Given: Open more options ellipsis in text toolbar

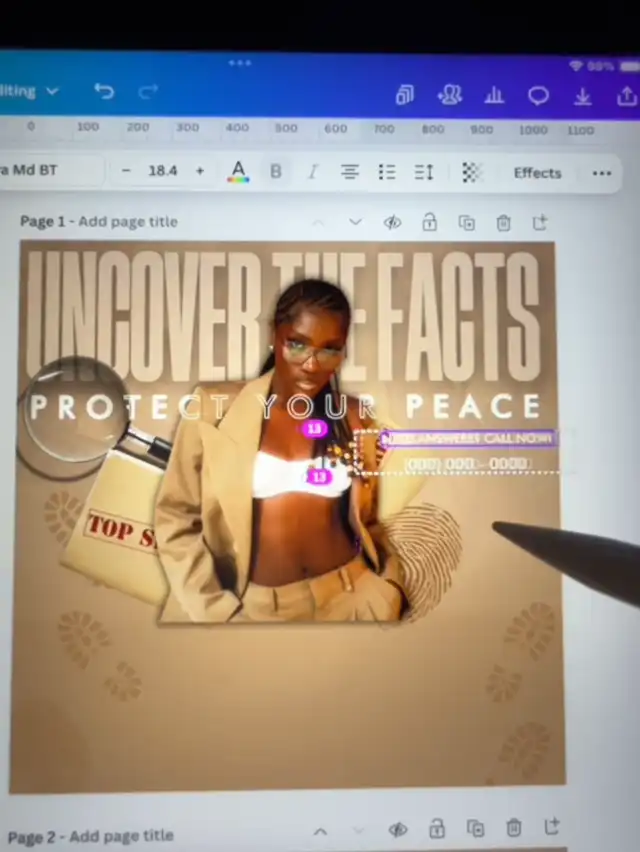Looking at the screenshot, I should pos(601,173).
